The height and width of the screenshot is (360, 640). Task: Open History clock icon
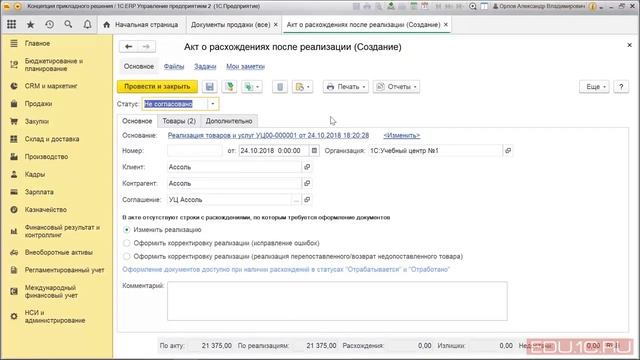pos(49,24)
